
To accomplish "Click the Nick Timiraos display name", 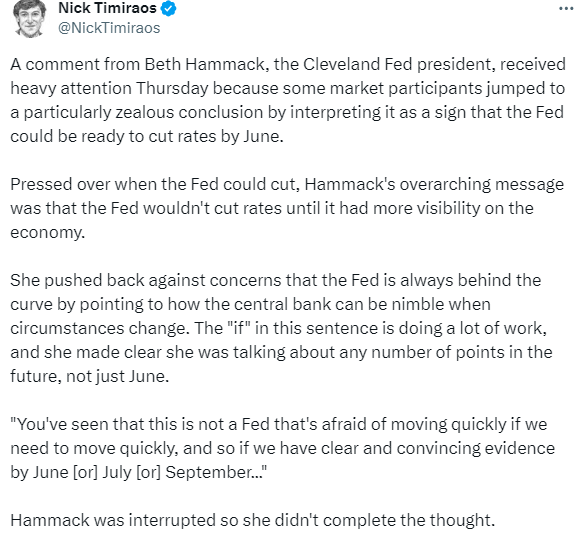I will tap(107, 8).
